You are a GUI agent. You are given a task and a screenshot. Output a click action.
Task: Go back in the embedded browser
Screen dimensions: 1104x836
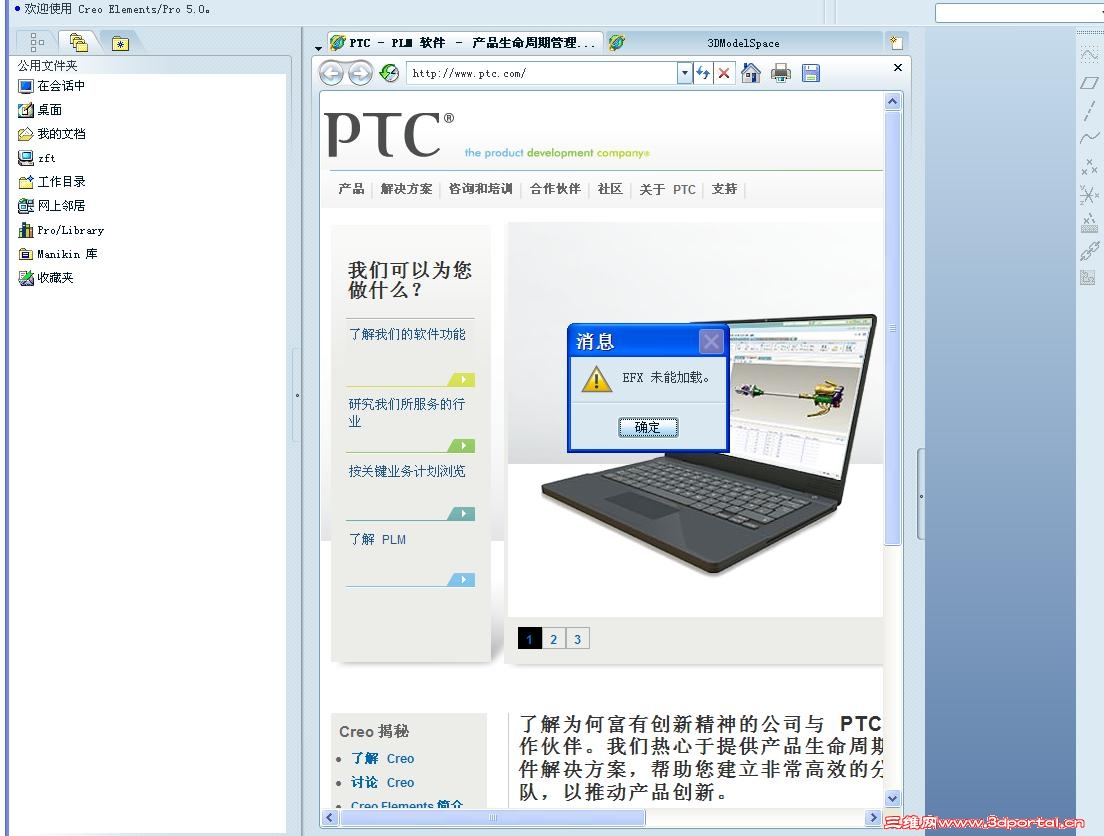tap(332, 73)
